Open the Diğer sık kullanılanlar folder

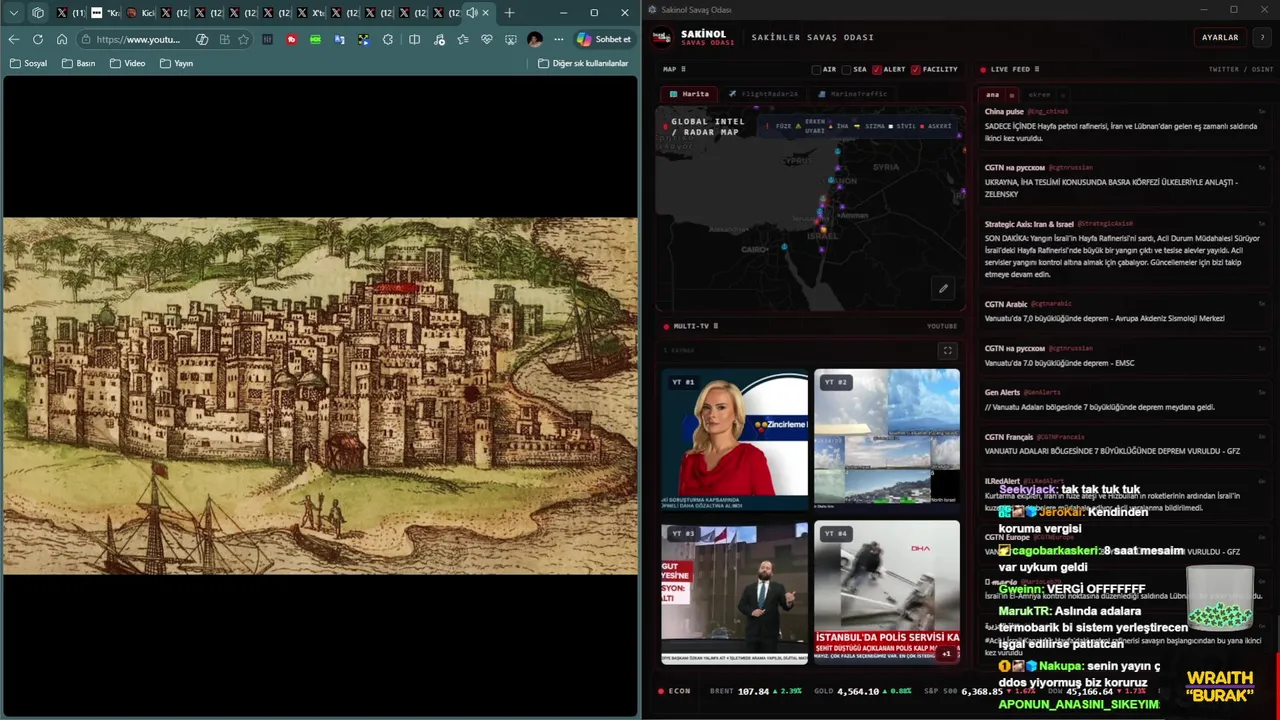583,63
